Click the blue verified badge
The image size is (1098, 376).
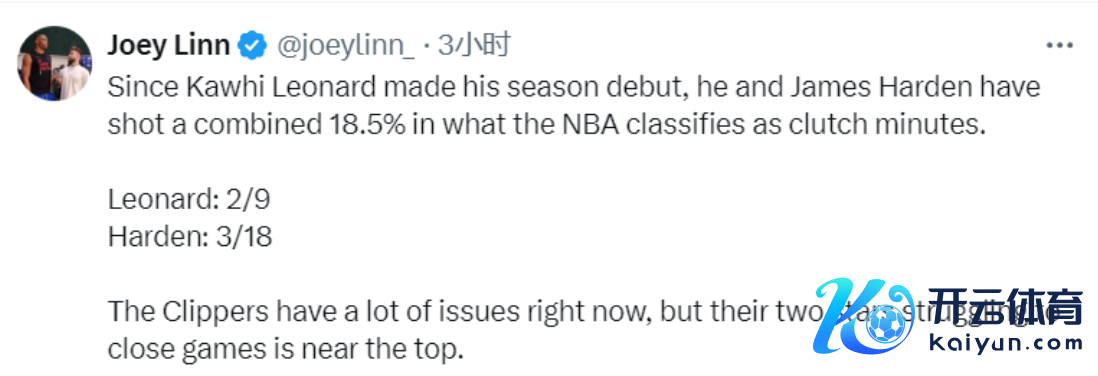coord(252,46)
